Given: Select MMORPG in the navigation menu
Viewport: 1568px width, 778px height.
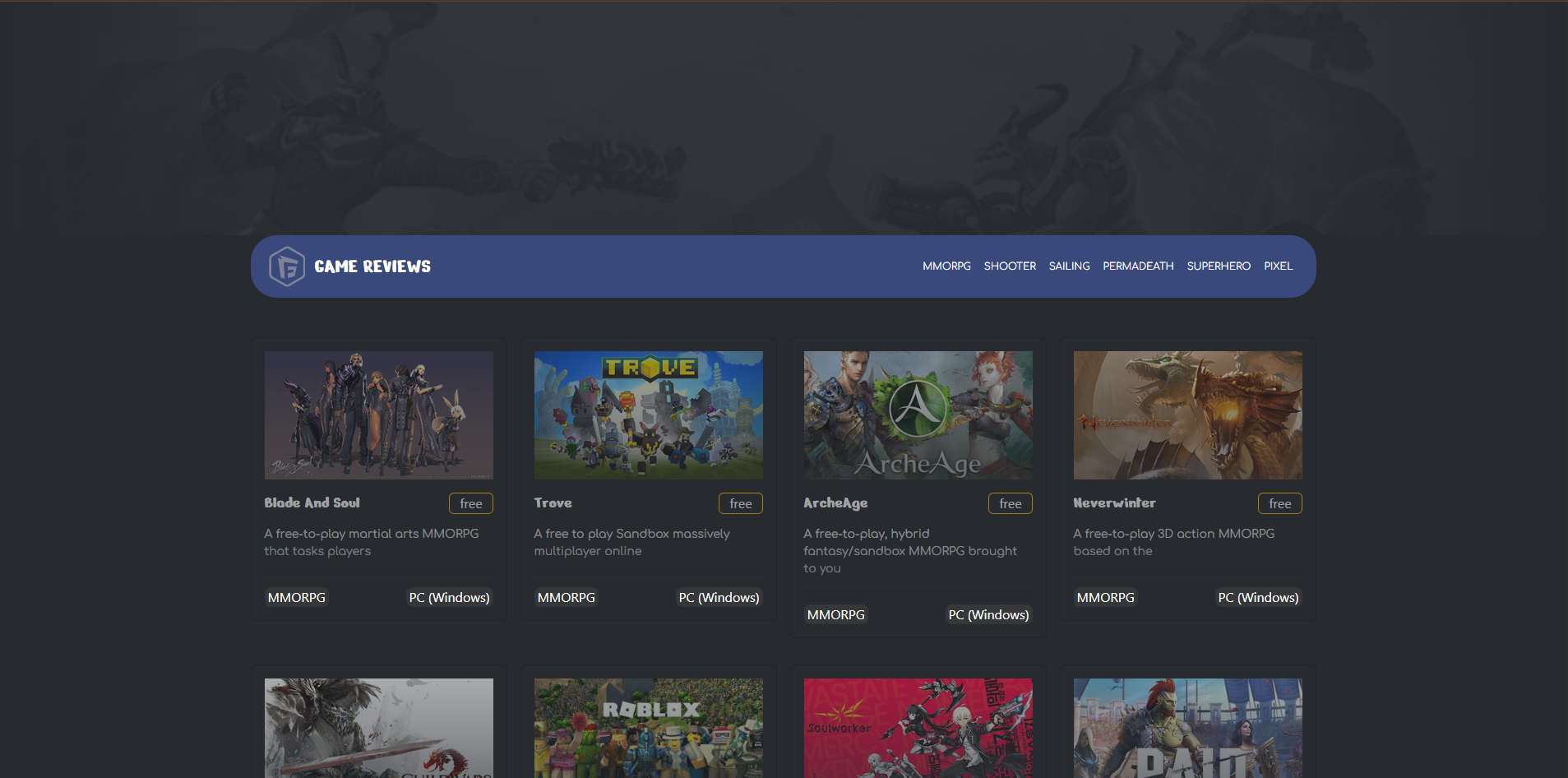Looking at the screenshot, I should point(946,266).
